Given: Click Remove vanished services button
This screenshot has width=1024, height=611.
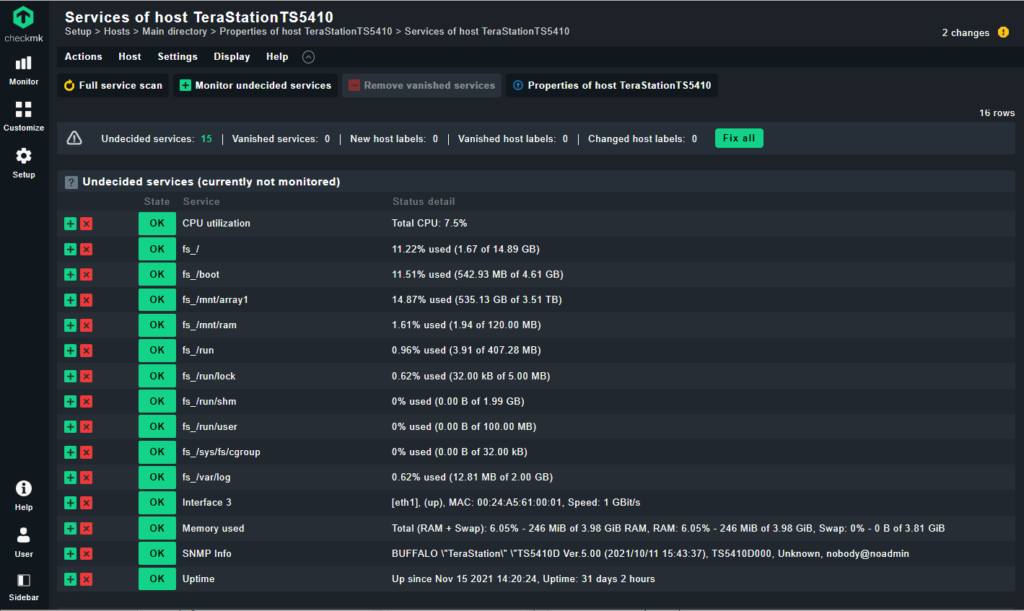Looking at the screenshot, I should 422,86.
